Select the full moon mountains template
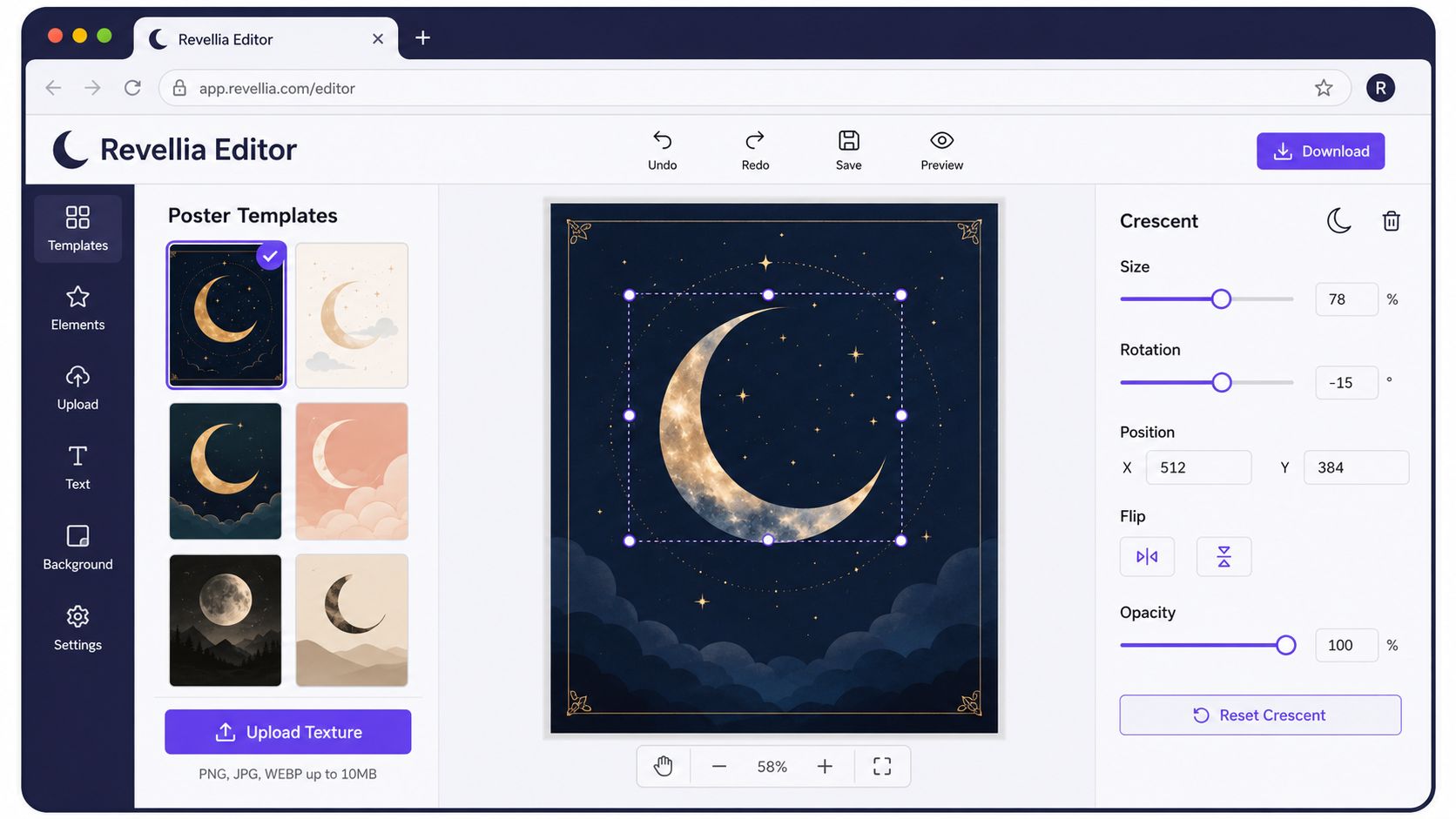The image size is (1456, 819). click(226, 620)
